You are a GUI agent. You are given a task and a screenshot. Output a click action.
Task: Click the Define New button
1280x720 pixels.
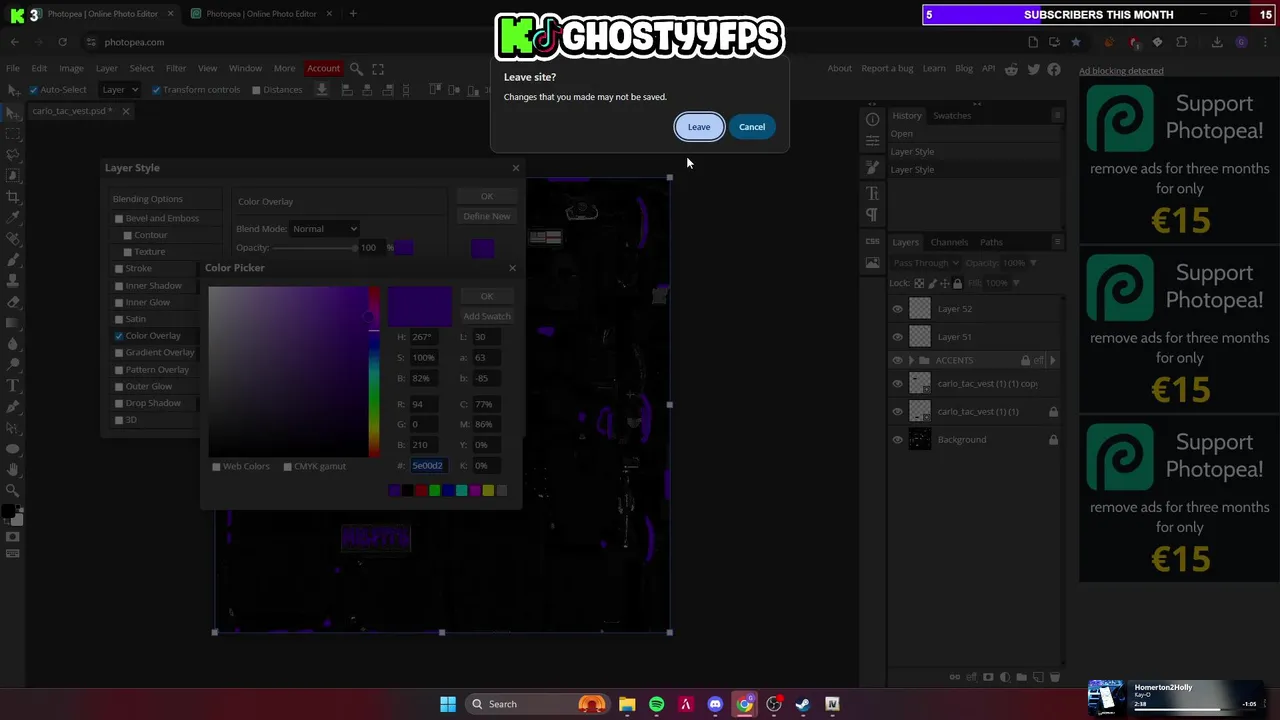487,216
